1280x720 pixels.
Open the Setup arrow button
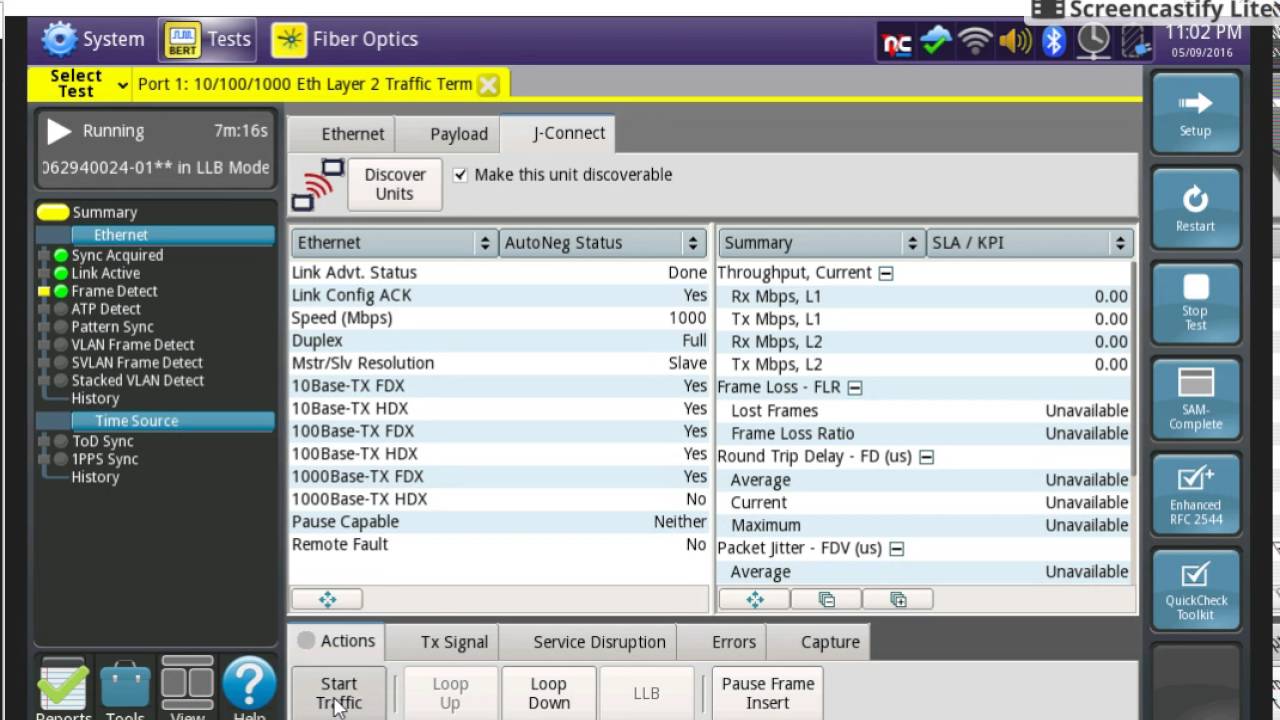click(1195, 114)
